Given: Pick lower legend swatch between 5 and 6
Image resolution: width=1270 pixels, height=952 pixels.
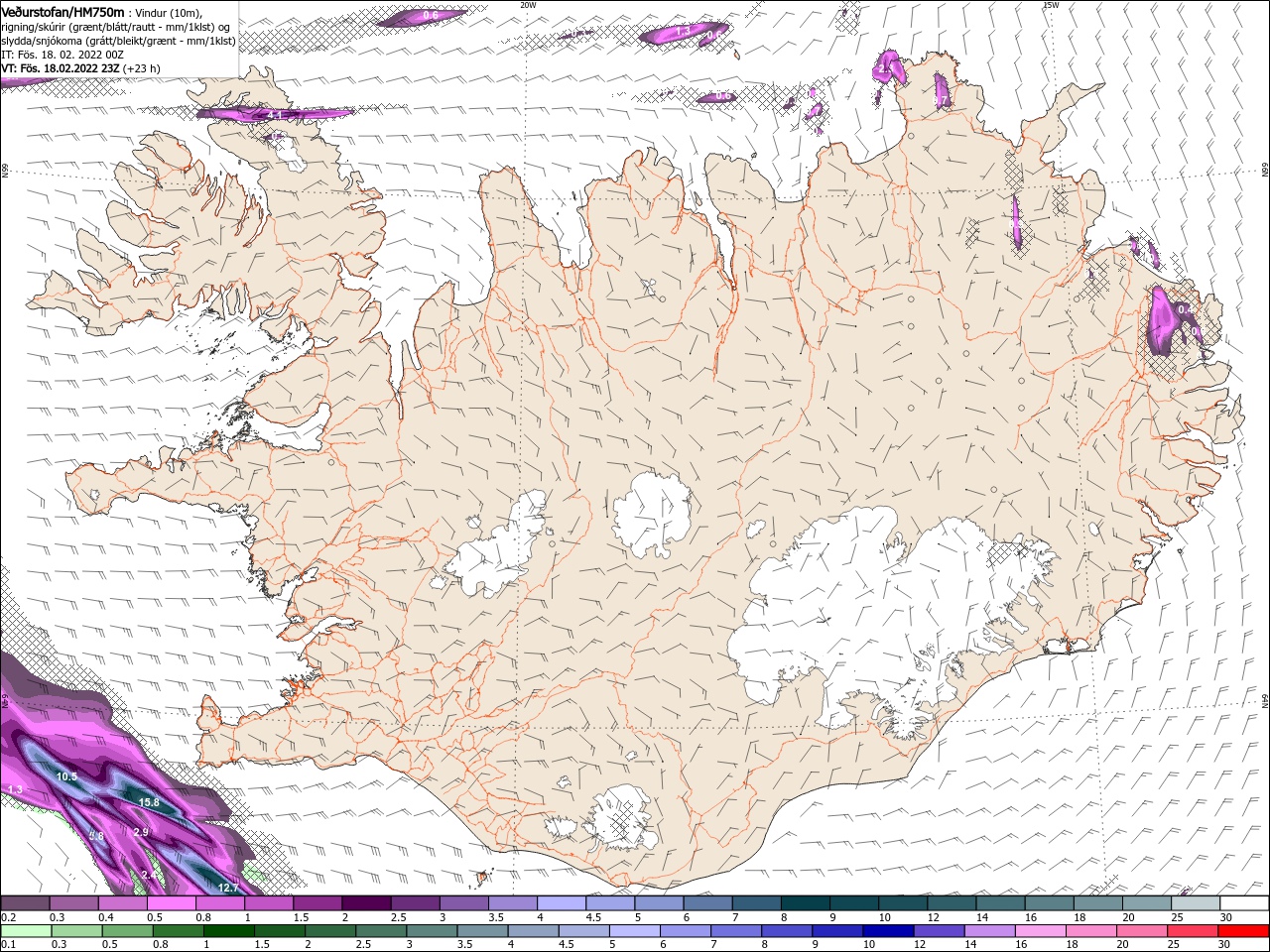Looking at the screenshot, I should (635, 931).
